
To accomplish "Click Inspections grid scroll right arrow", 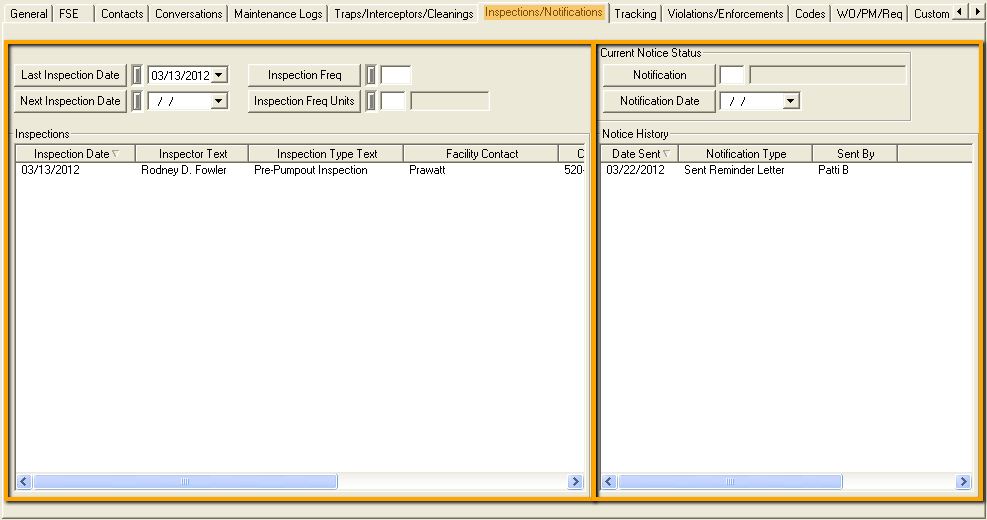I will (575, 482).
